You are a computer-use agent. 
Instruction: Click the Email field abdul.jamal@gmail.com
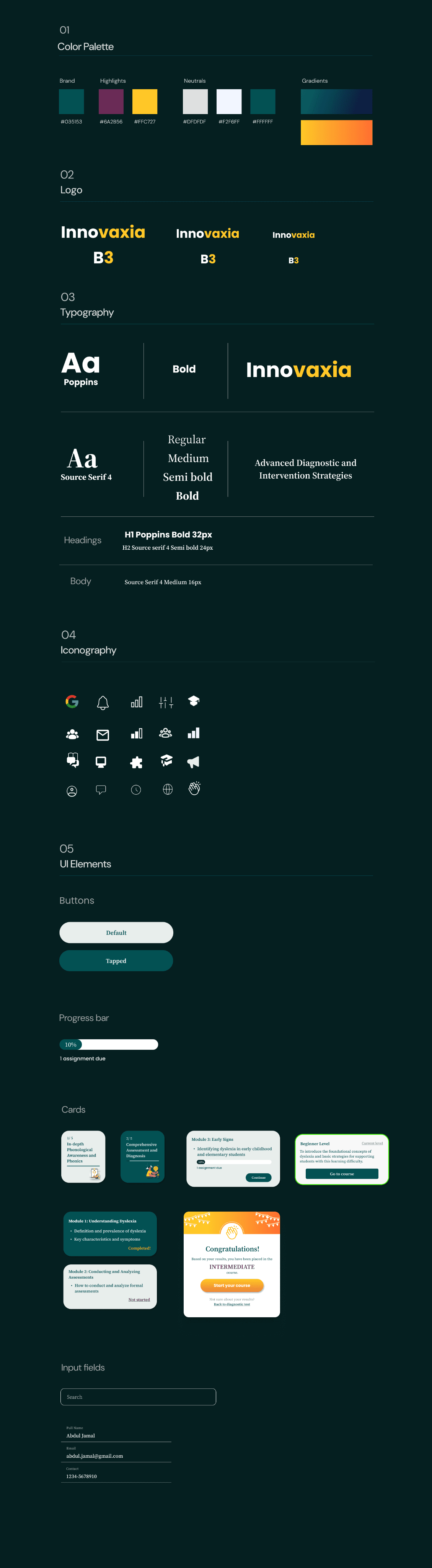tap(116, 1454)
